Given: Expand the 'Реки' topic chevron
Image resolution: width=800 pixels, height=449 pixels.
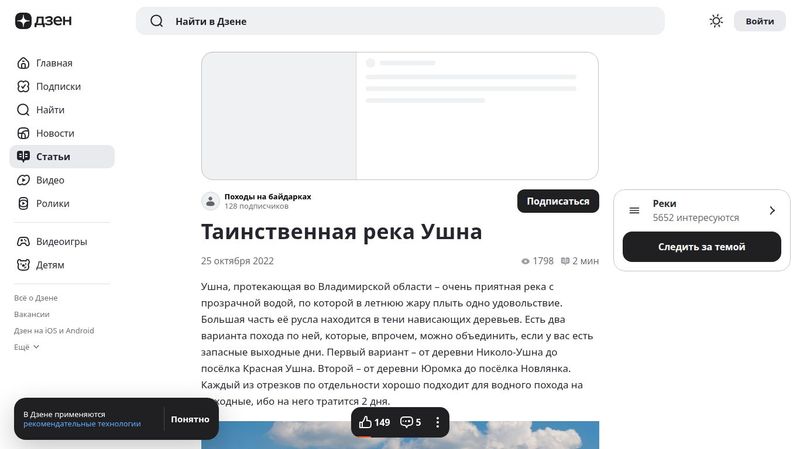Looking at the screenshot, I should coord(772,210).
